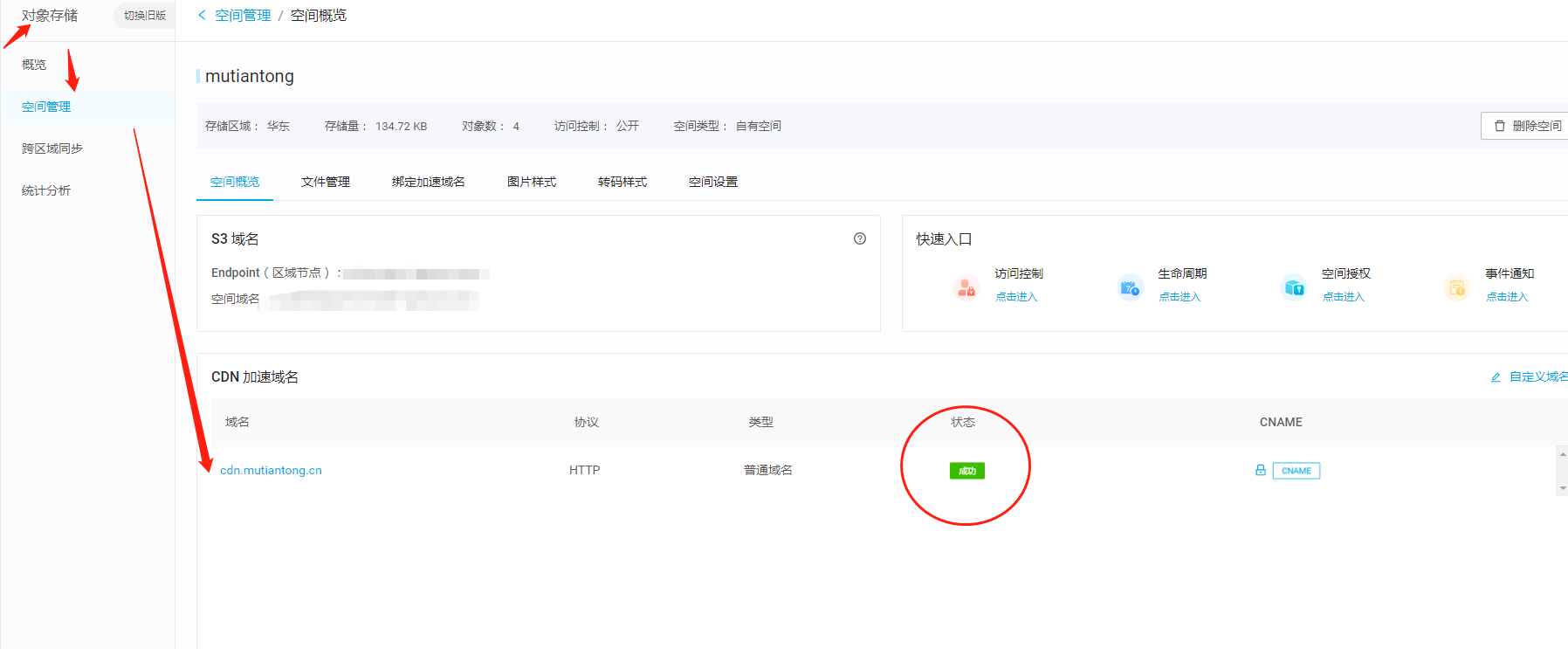Open 统计分析 in the left sidebar
The height and width of the screenshot is (649, 1568).
(46, 190)
